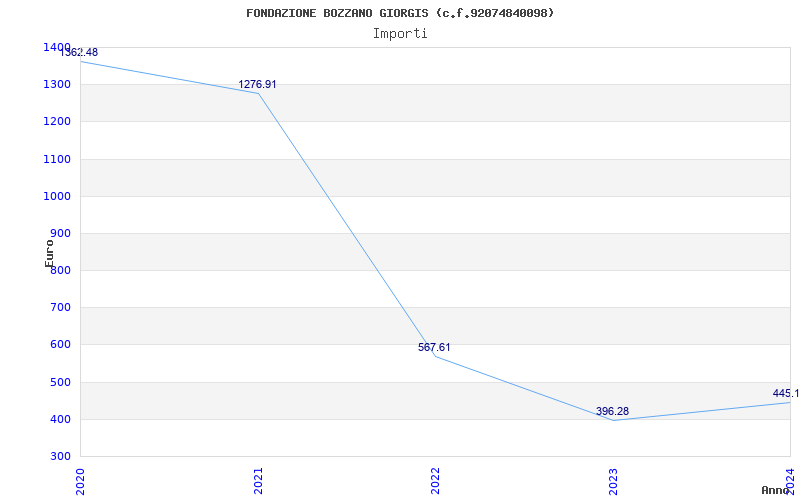The image size is (800, 500).
Task: Click the 1200 y-axis tick label
Action: 57,122
